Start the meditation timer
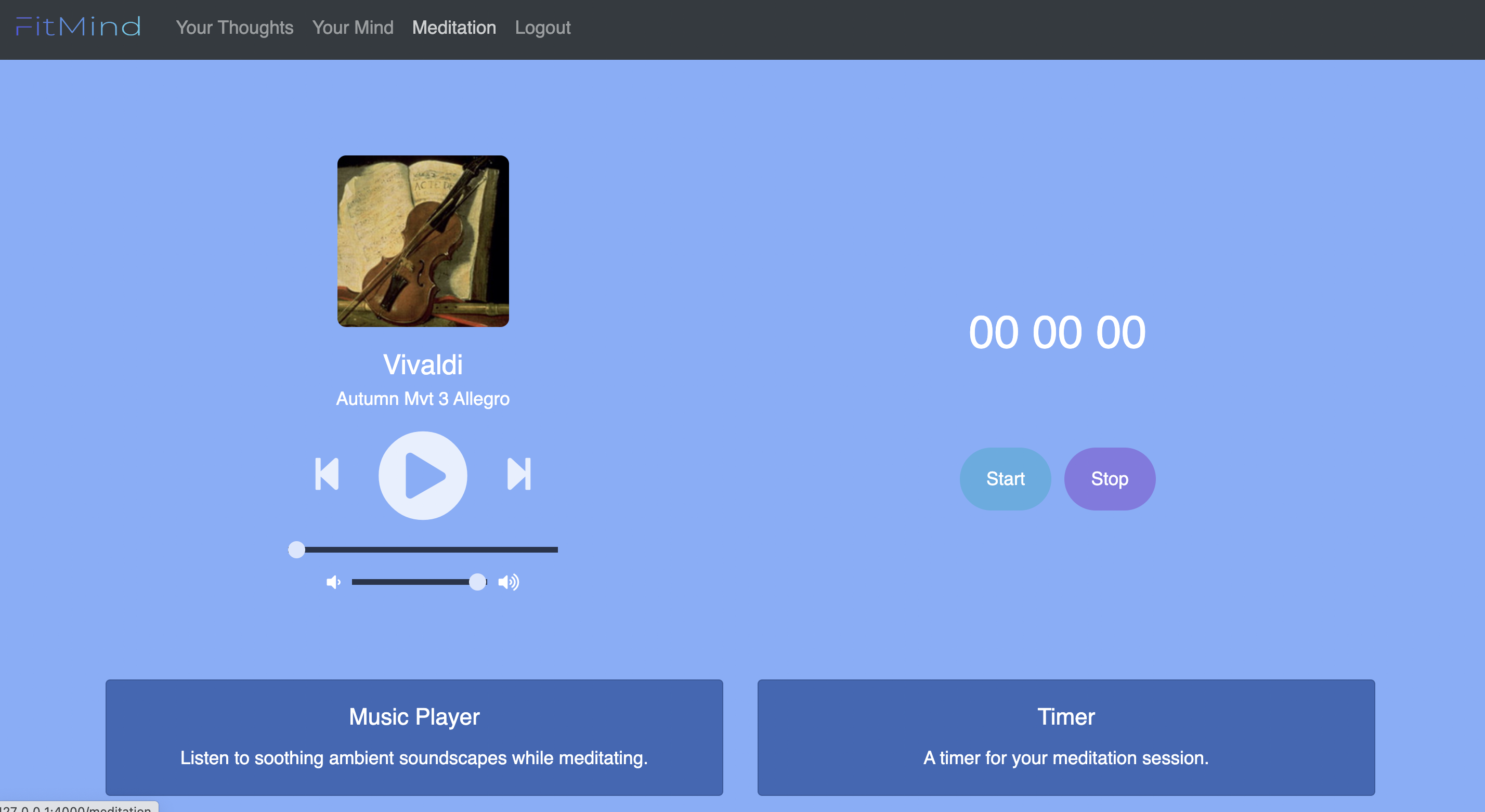 coord(1005,478)
